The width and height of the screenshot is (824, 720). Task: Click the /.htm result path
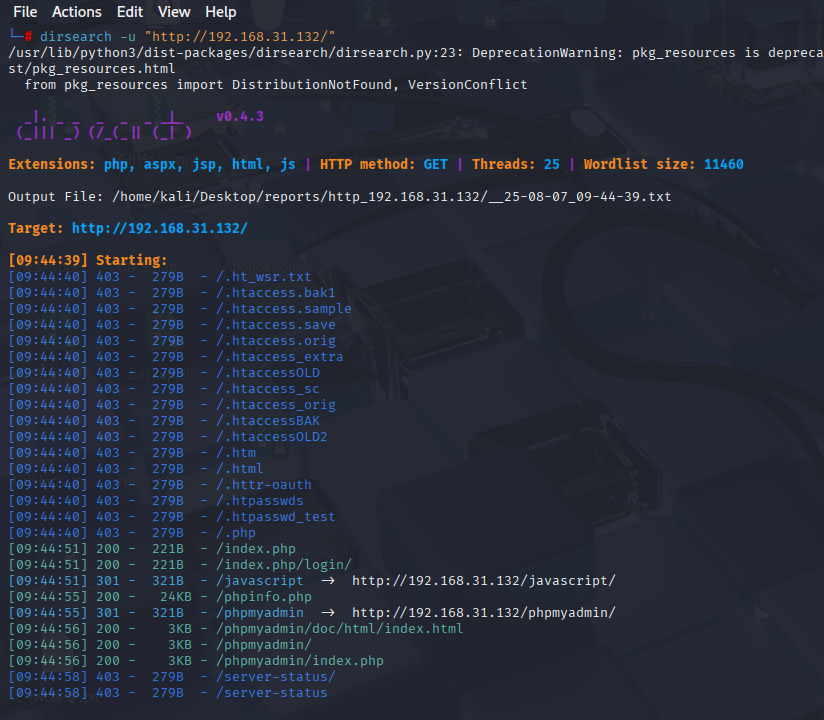click(x=236, y=453)
